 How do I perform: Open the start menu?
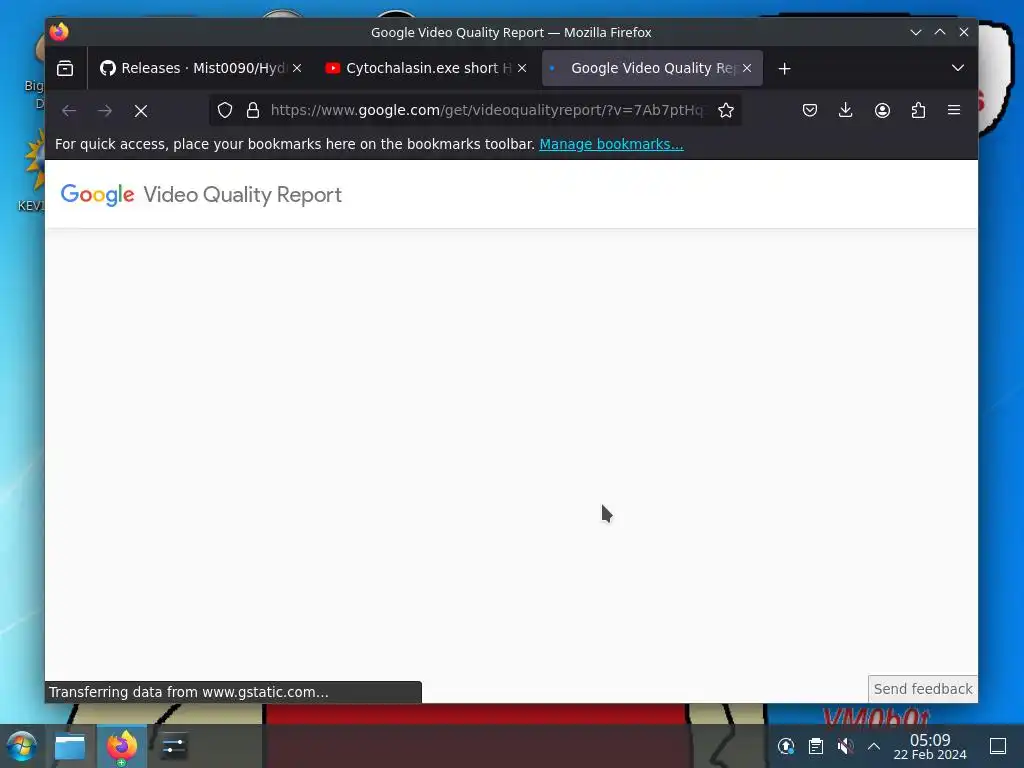[x=21, y=746]
